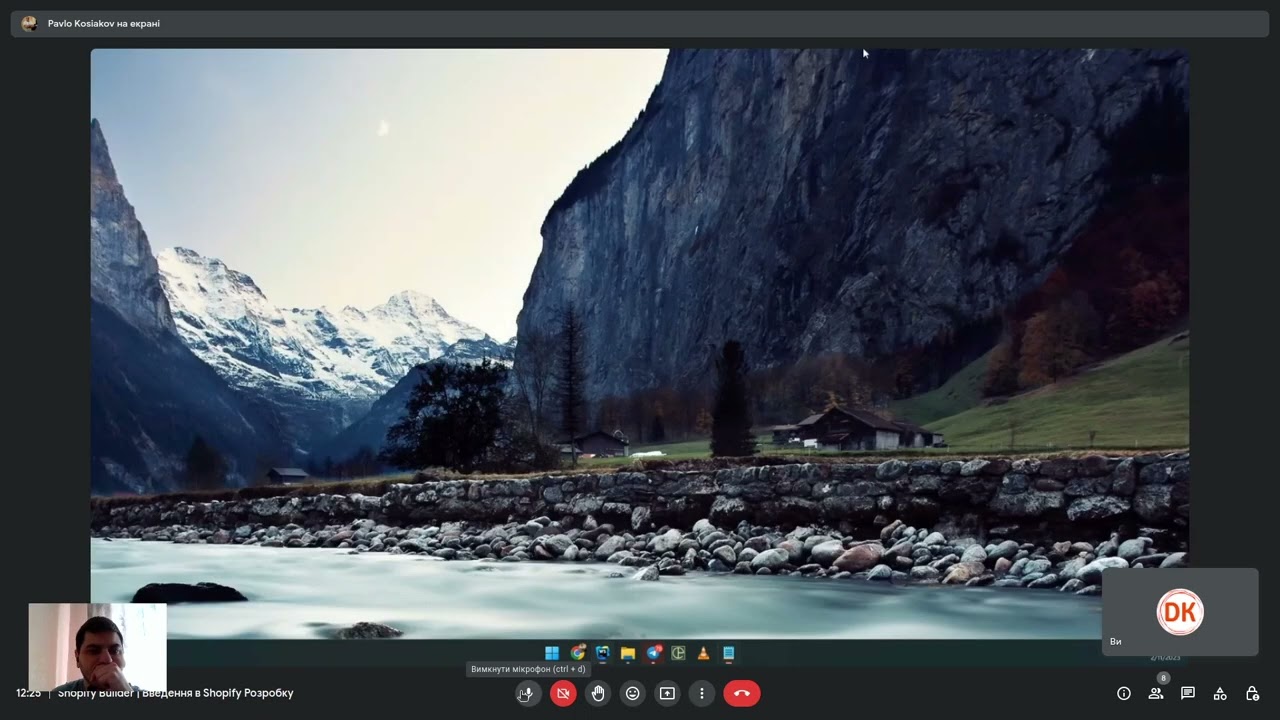The width and height of the screenshot is (1280, 720).
Task: Open the emoji reactions panel
Action: [632, 693]
